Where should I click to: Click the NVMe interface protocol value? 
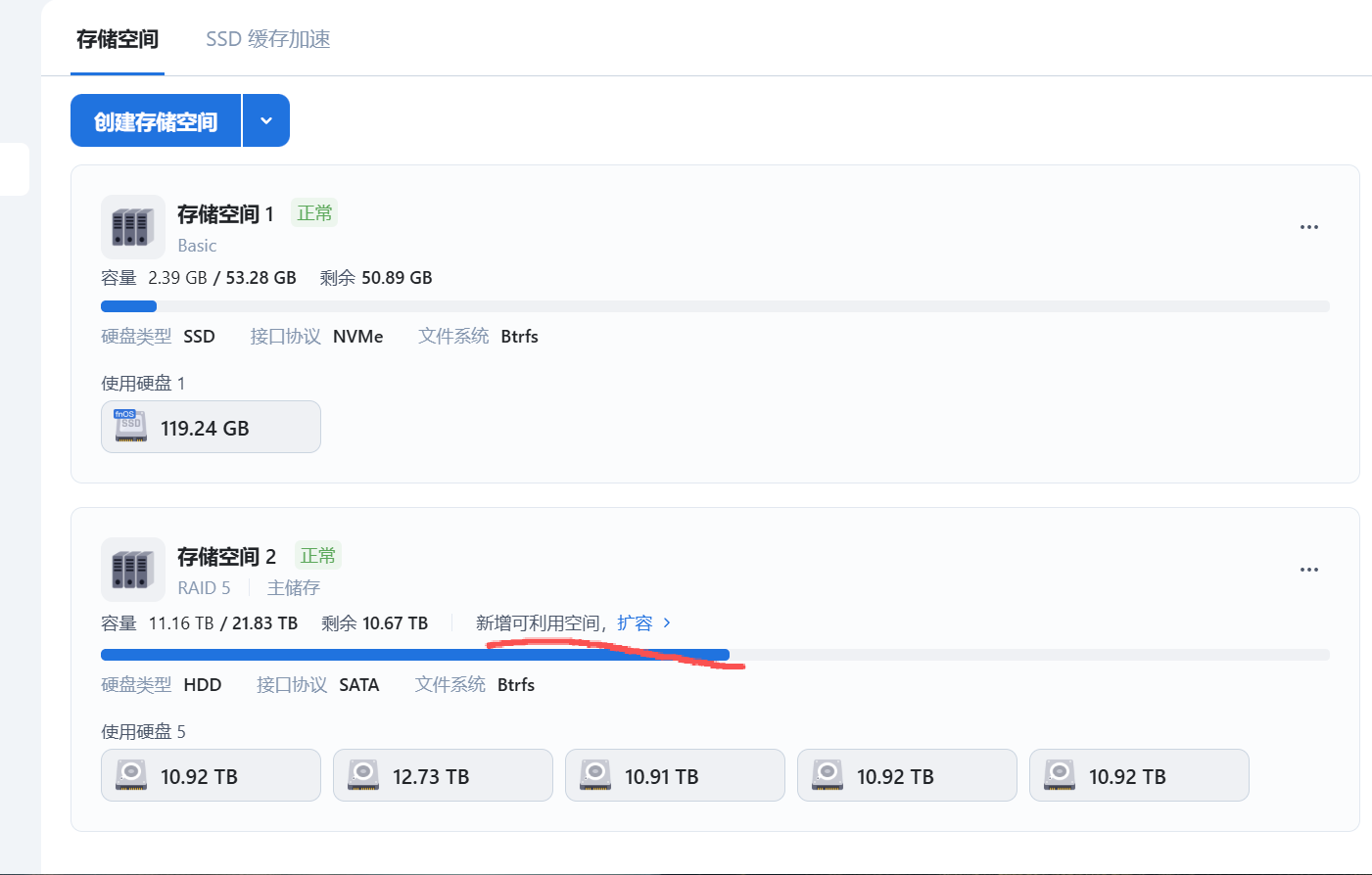pos(358,337)
